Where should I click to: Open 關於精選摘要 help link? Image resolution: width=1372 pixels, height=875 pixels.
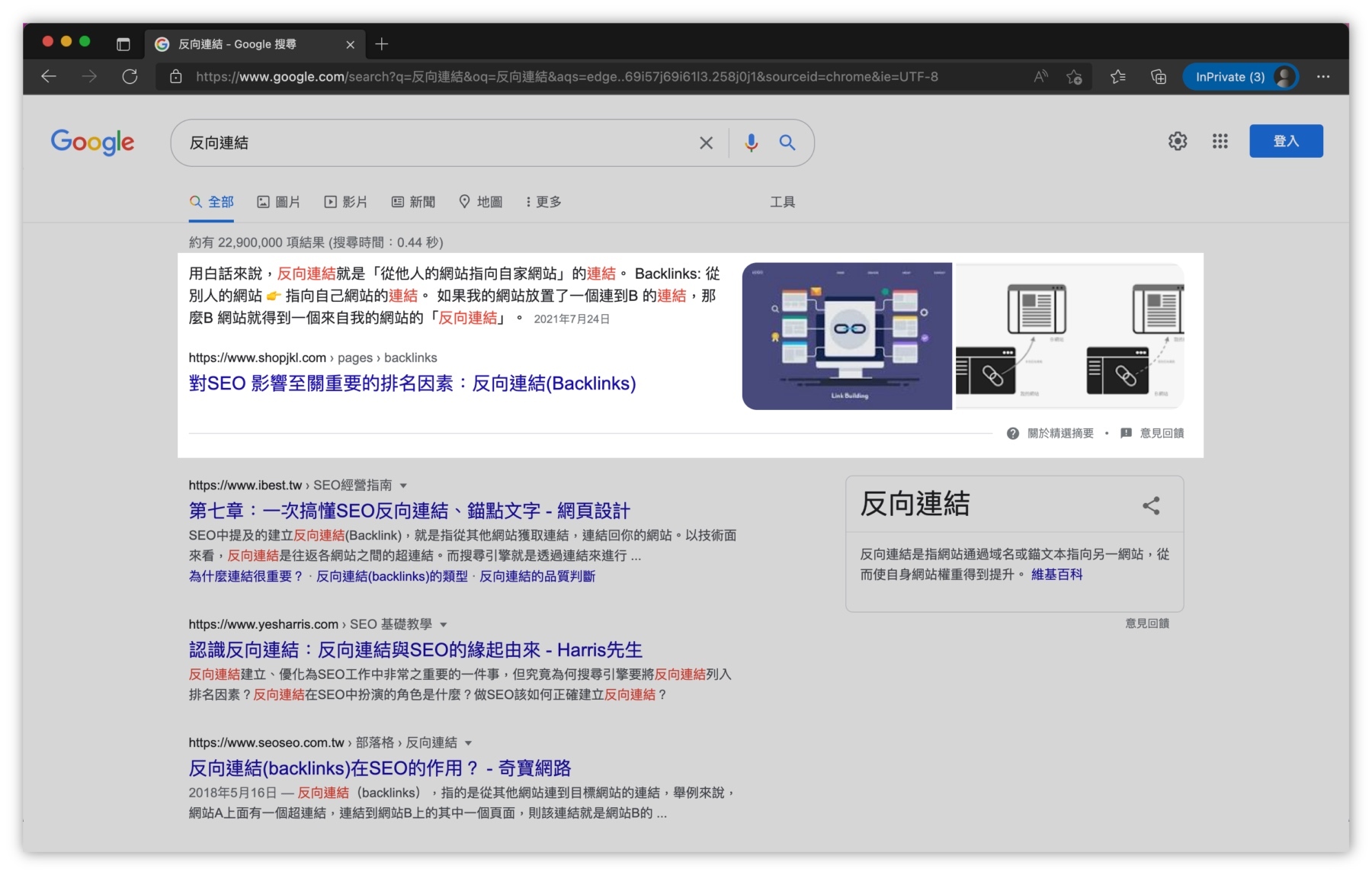1050,433
